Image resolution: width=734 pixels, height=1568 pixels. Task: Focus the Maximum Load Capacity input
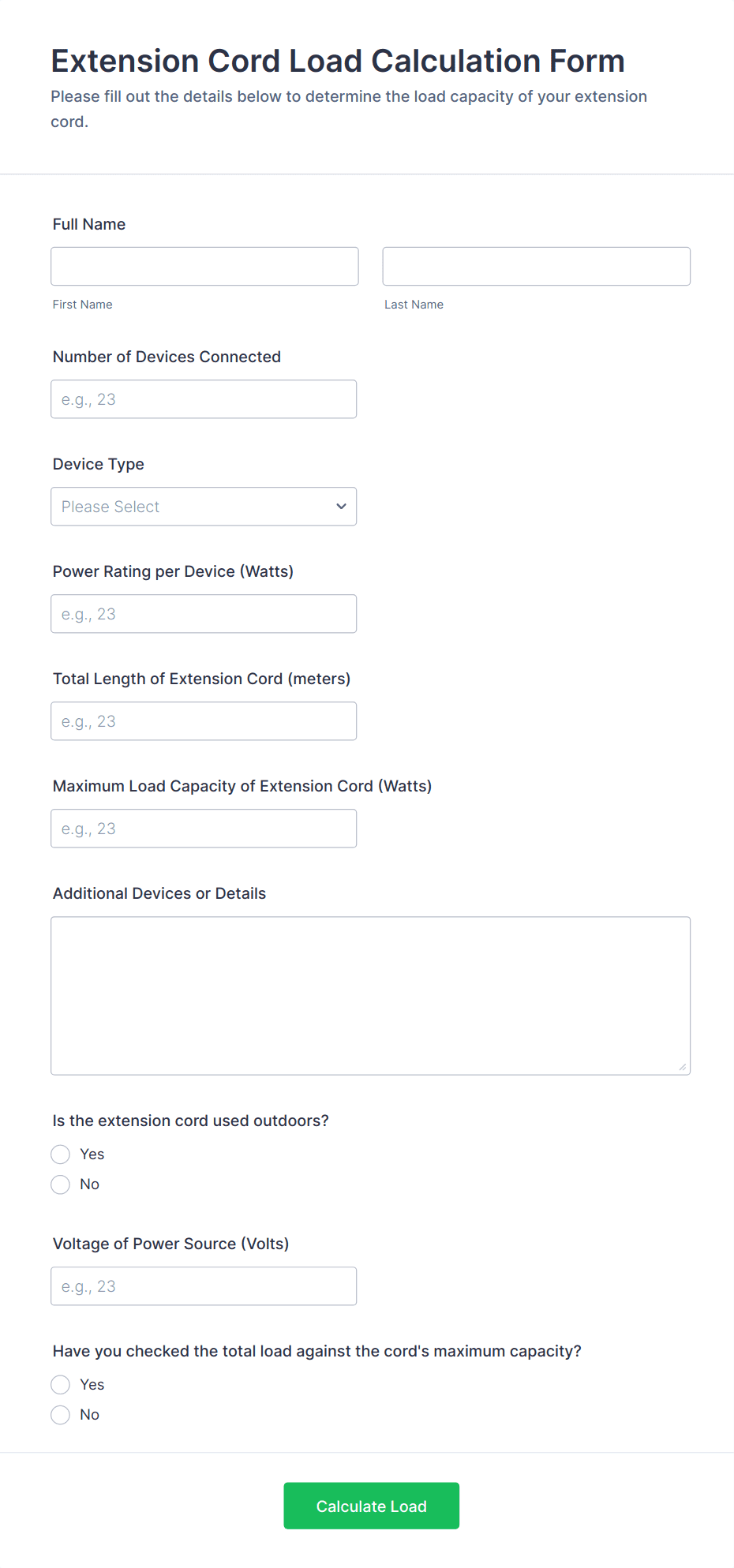click(x=204, y=829)
